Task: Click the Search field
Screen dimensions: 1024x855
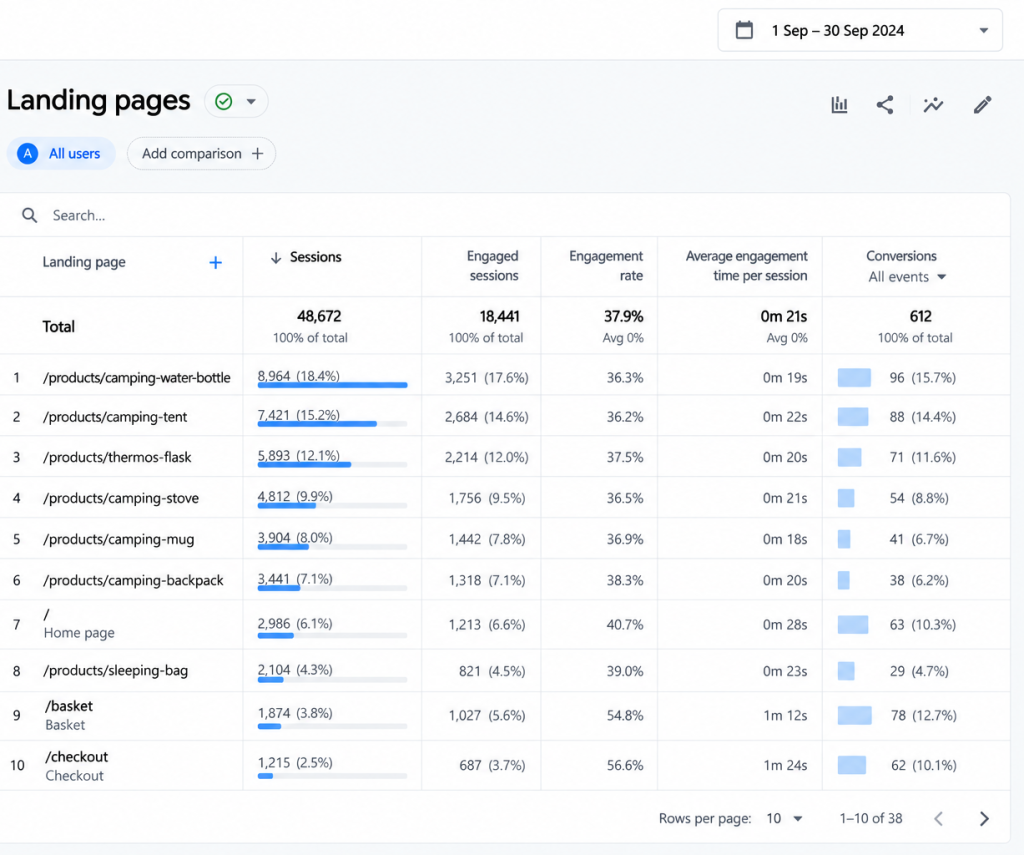Action: pyautogui.click(x=504, y=215)
